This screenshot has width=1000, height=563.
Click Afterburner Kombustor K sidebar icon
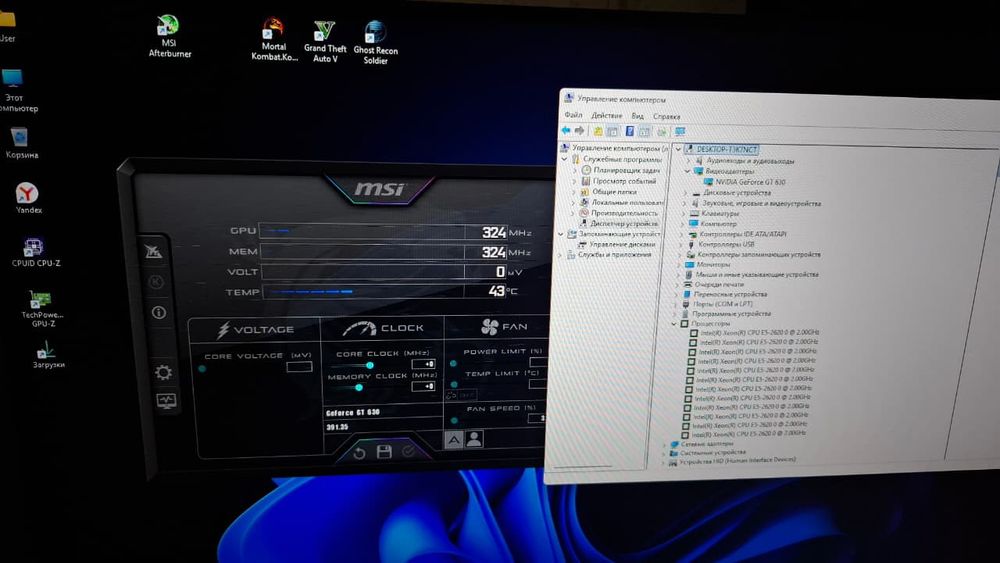click(x=156, y=282)
